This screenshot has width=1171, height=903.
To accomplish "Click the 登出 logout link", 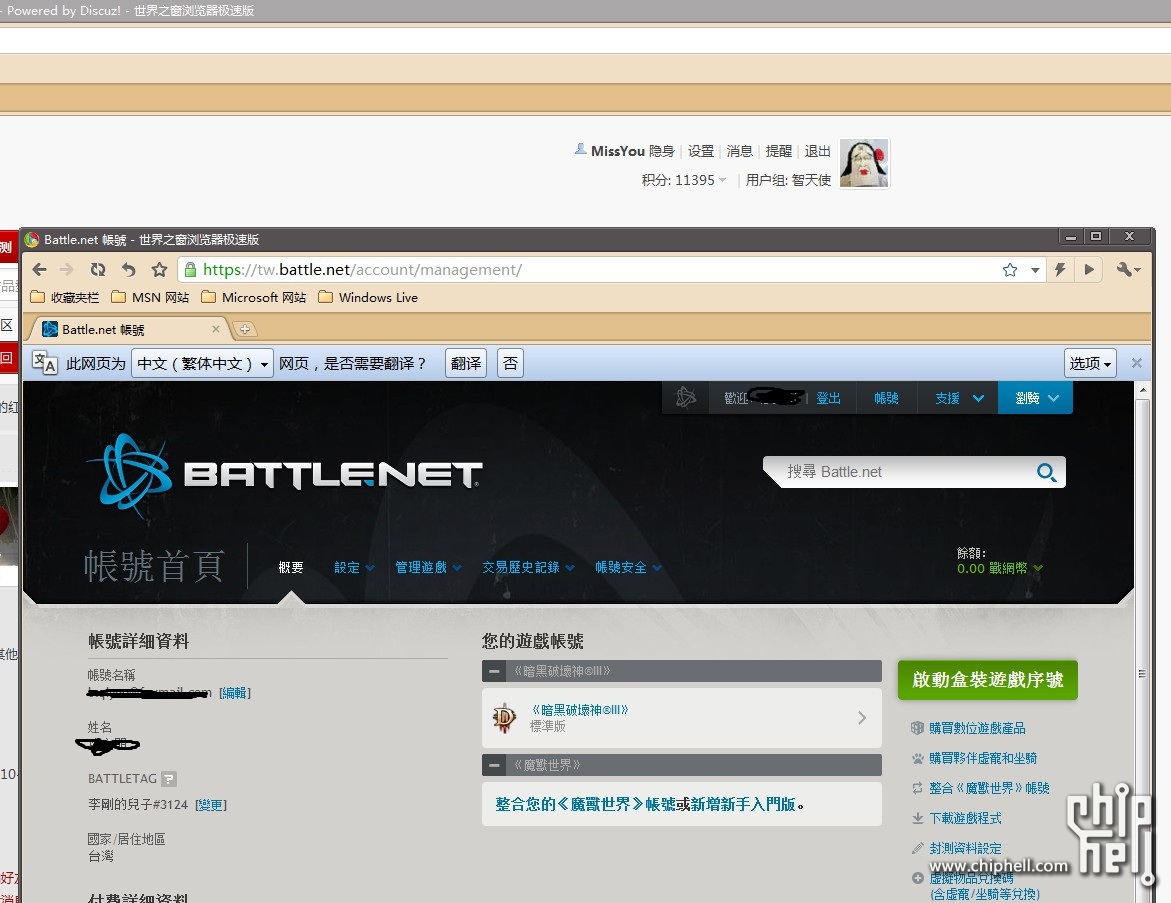I will tap(828, 398).
